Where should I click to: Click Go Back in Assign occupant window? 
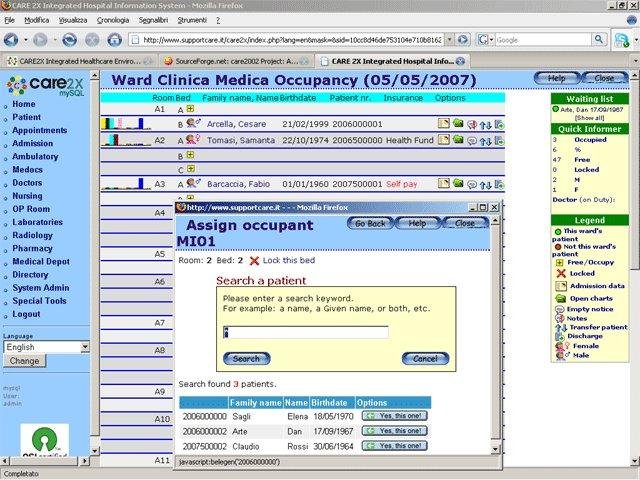(x=370, y=223)
